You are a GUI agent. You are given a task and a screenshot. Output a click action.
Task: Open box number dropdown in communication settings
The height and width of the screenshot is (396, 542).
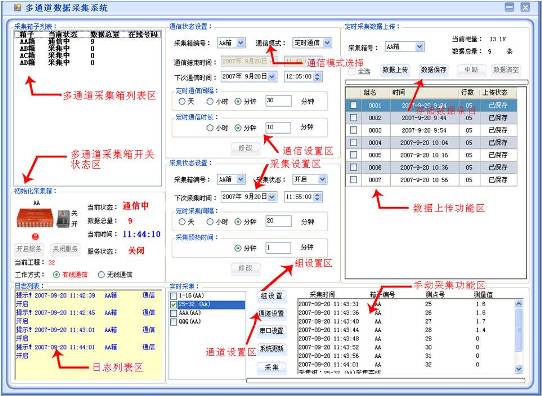point(241,43)
